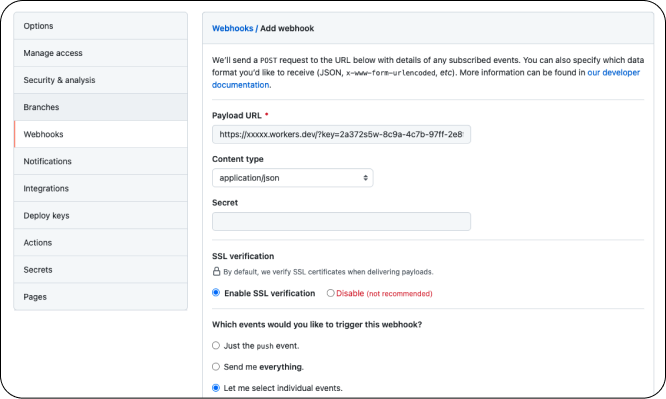Click into the Payload URL field
The width and height of the screenshot is (666, 399).
tap(341, 134)
